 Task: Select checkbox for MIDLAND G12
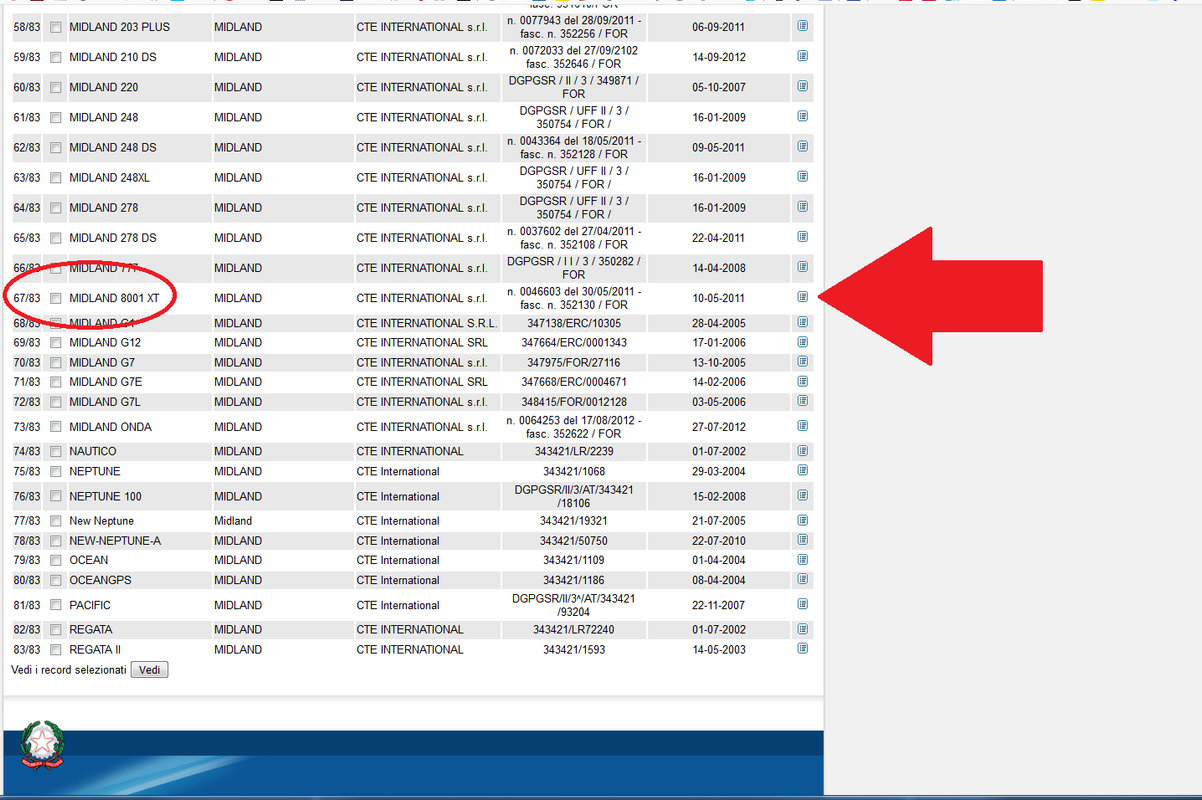pyautogui.click(x=56, y=343)
